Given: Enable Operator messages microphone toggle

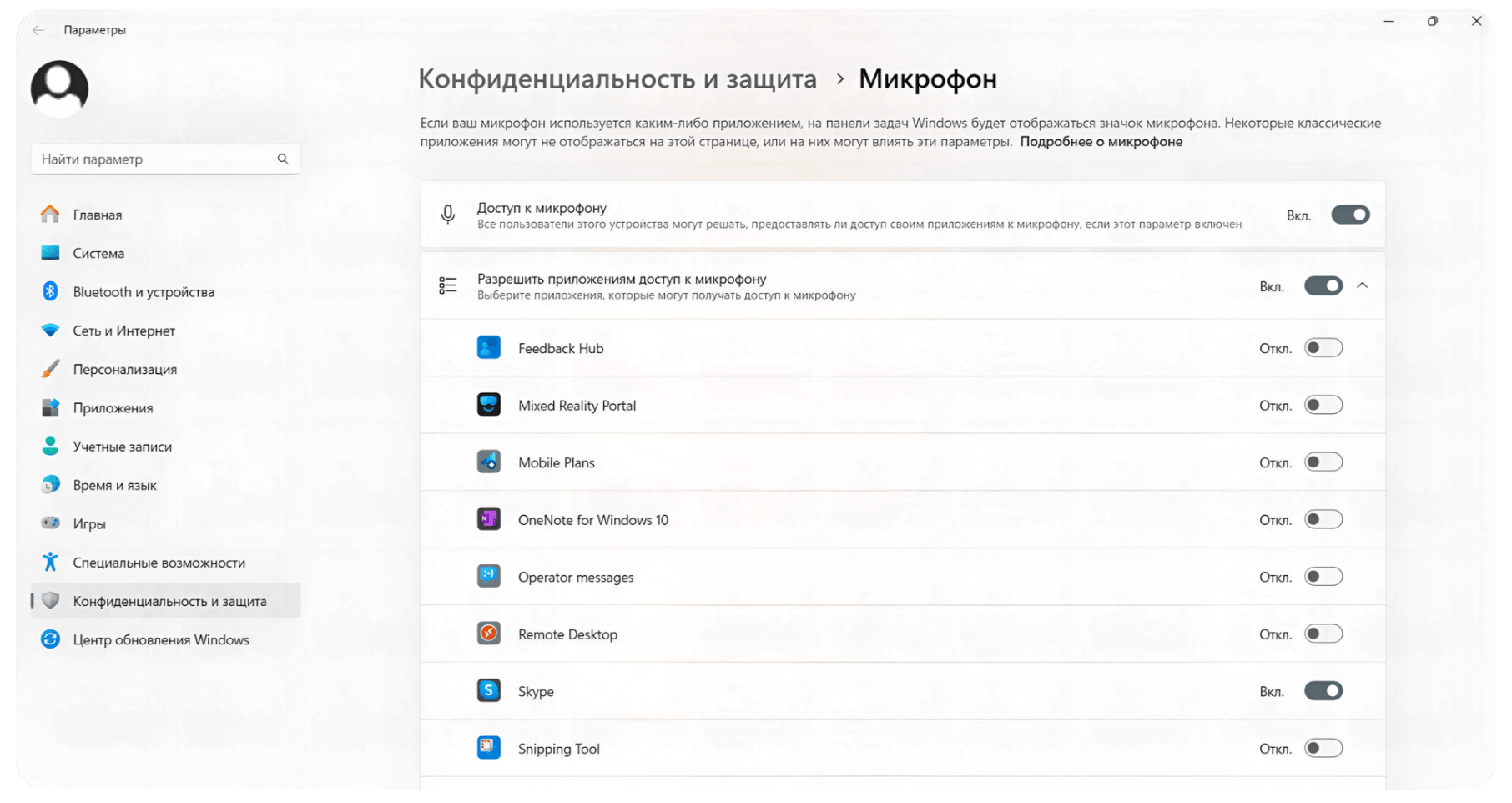Looking at the screenshot, I should point(1323,577).
